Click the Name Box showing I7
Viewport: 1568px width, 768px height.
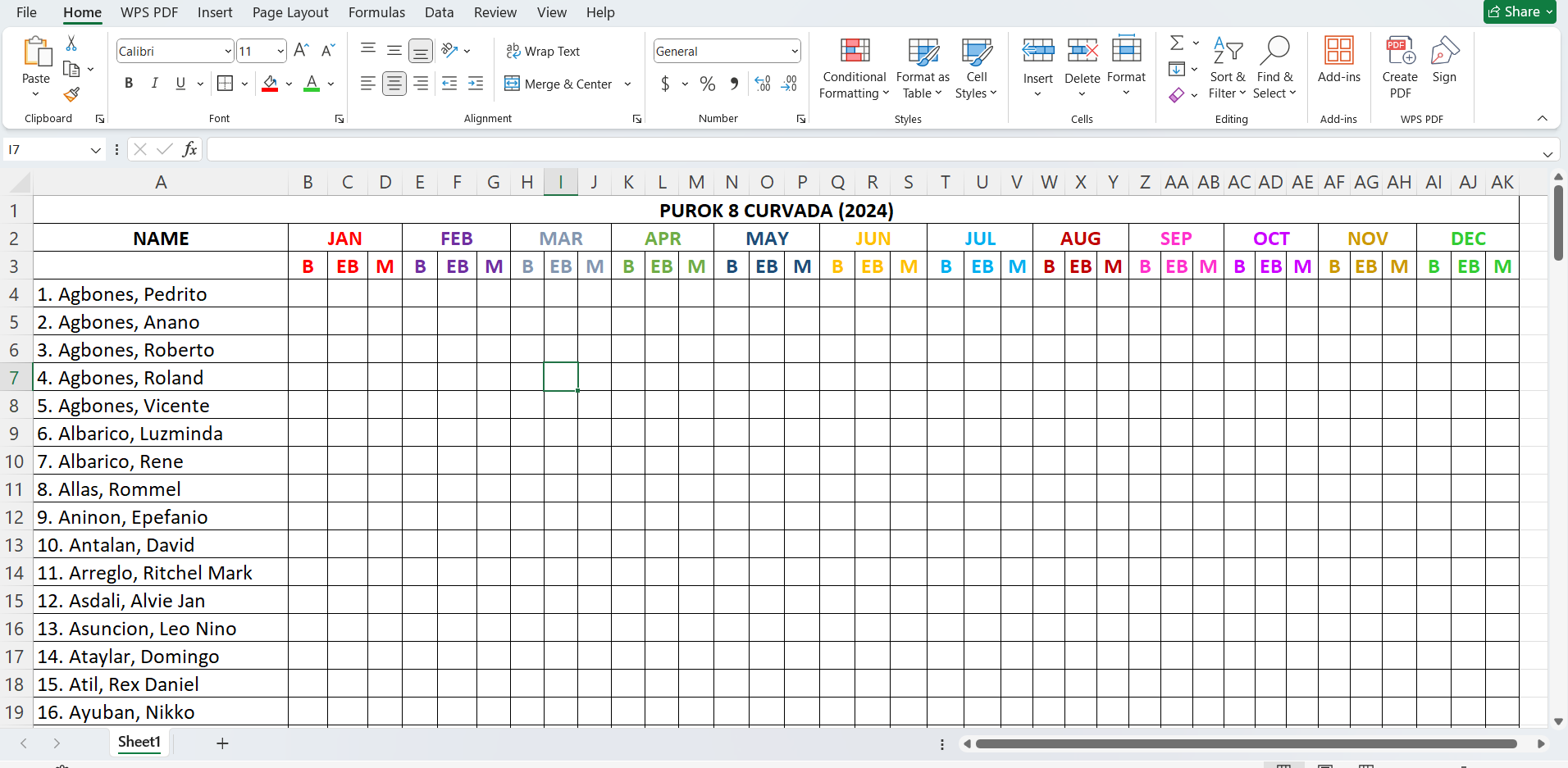(x=54, y=149)
